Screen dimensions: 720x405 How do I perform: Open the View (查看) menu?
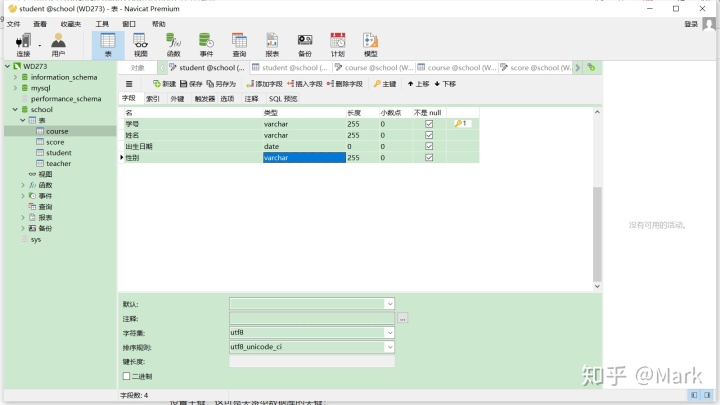point(40,24)
